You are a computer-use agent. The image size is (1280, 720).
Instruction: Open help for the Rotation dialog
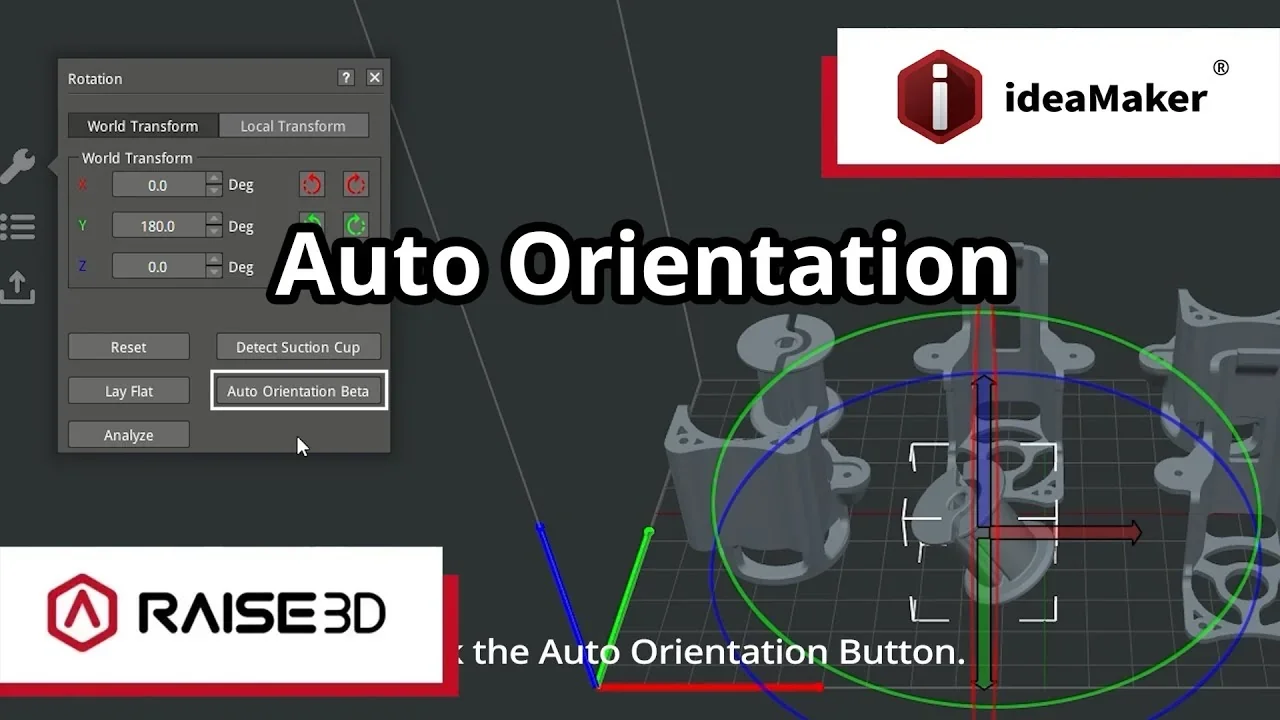tap(345, 77)
